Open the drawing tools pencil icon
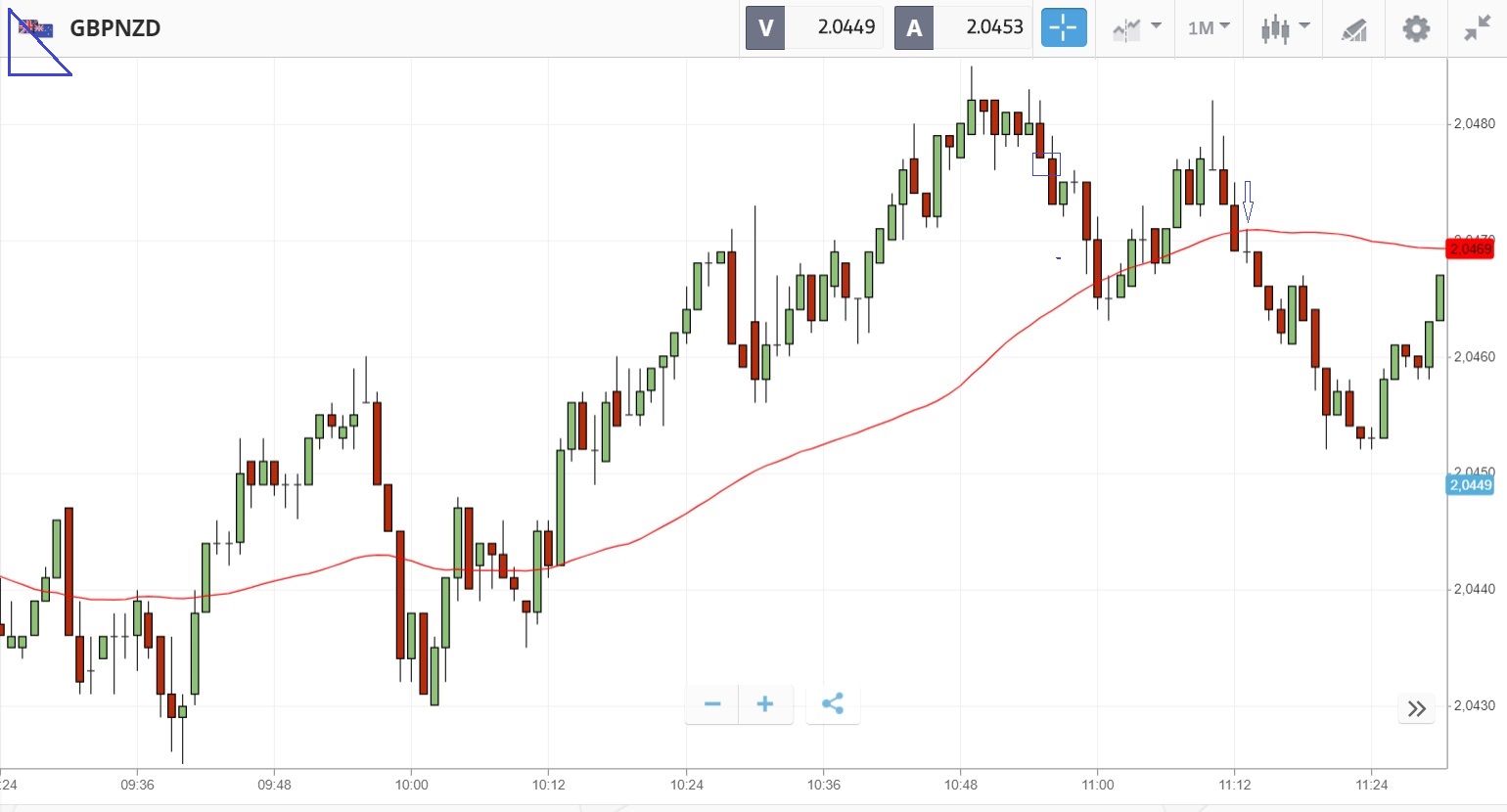The height and width of the screenshot is (812, 1507). pyautogui.click(x=1354, y=29)
